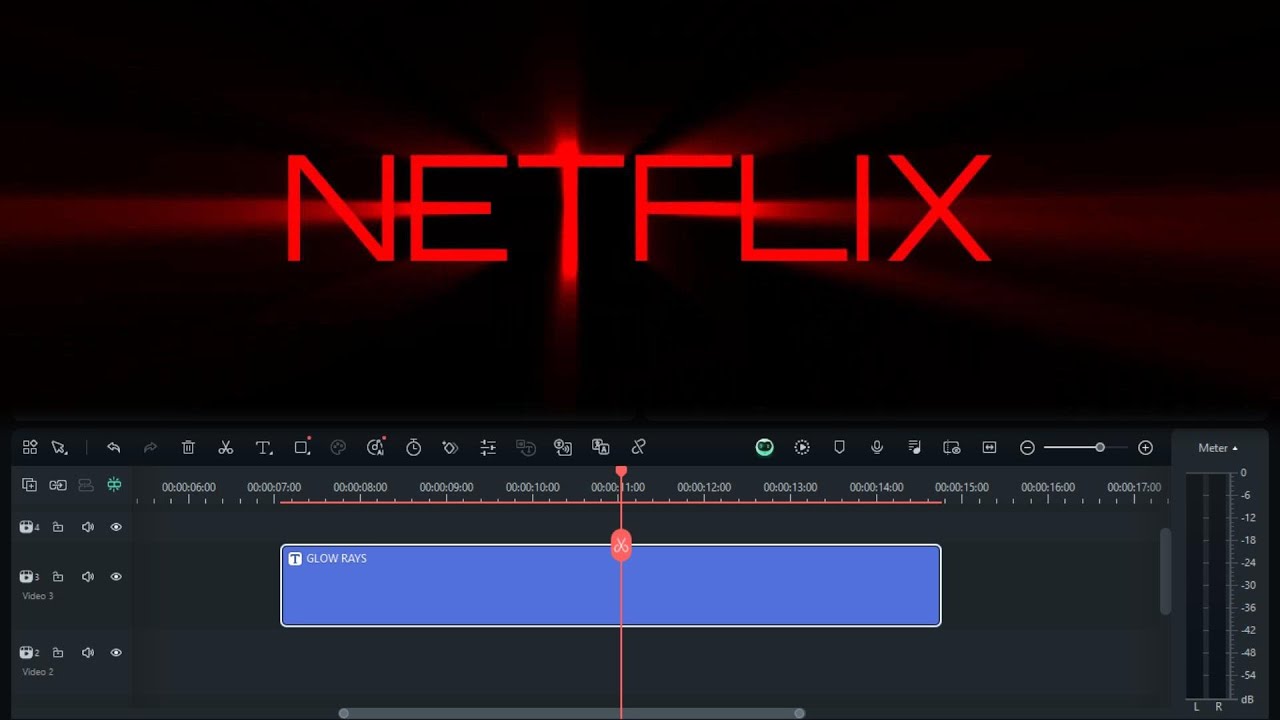Split clip using toolbar scissors icon

pyautogui.click(x=226, y=447)
